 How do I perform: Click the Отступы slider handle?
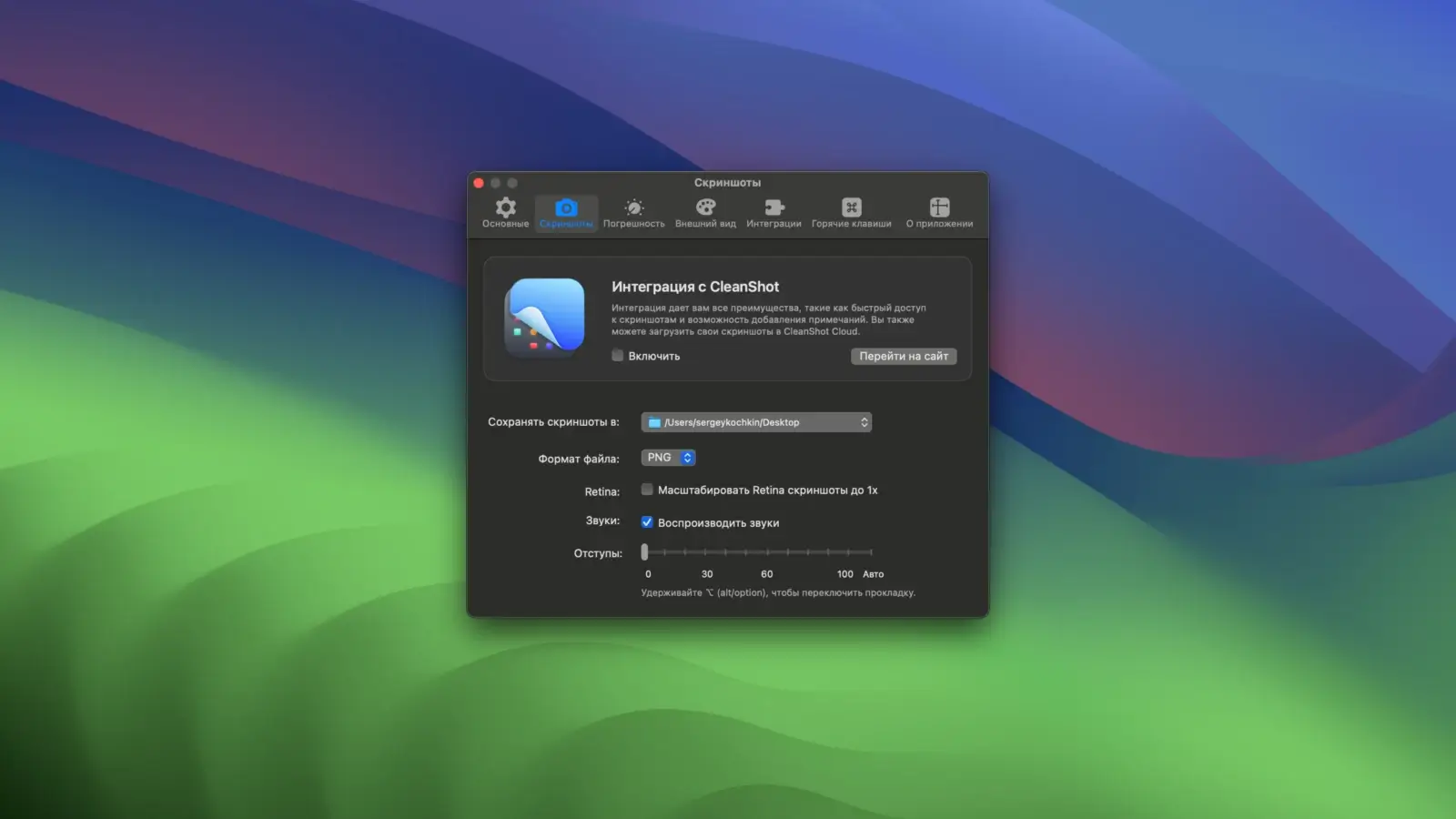click(x=644, y=552)
